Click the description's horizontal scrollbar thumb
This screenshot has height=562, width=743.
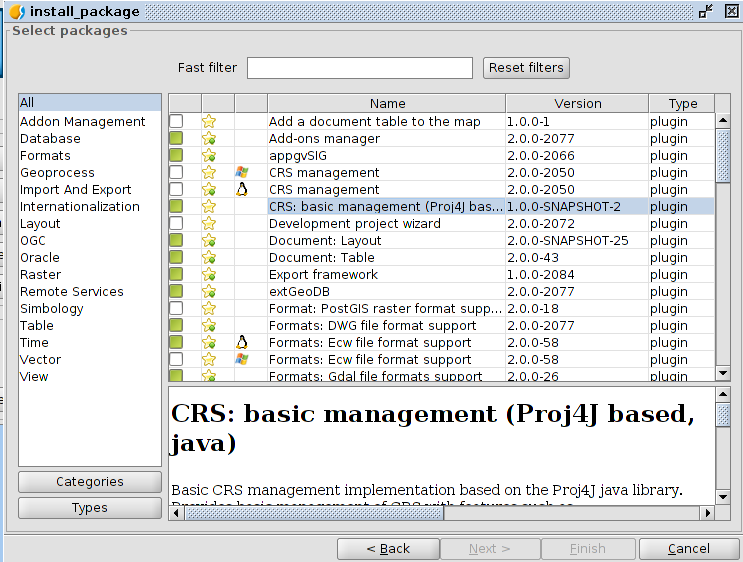312,513
